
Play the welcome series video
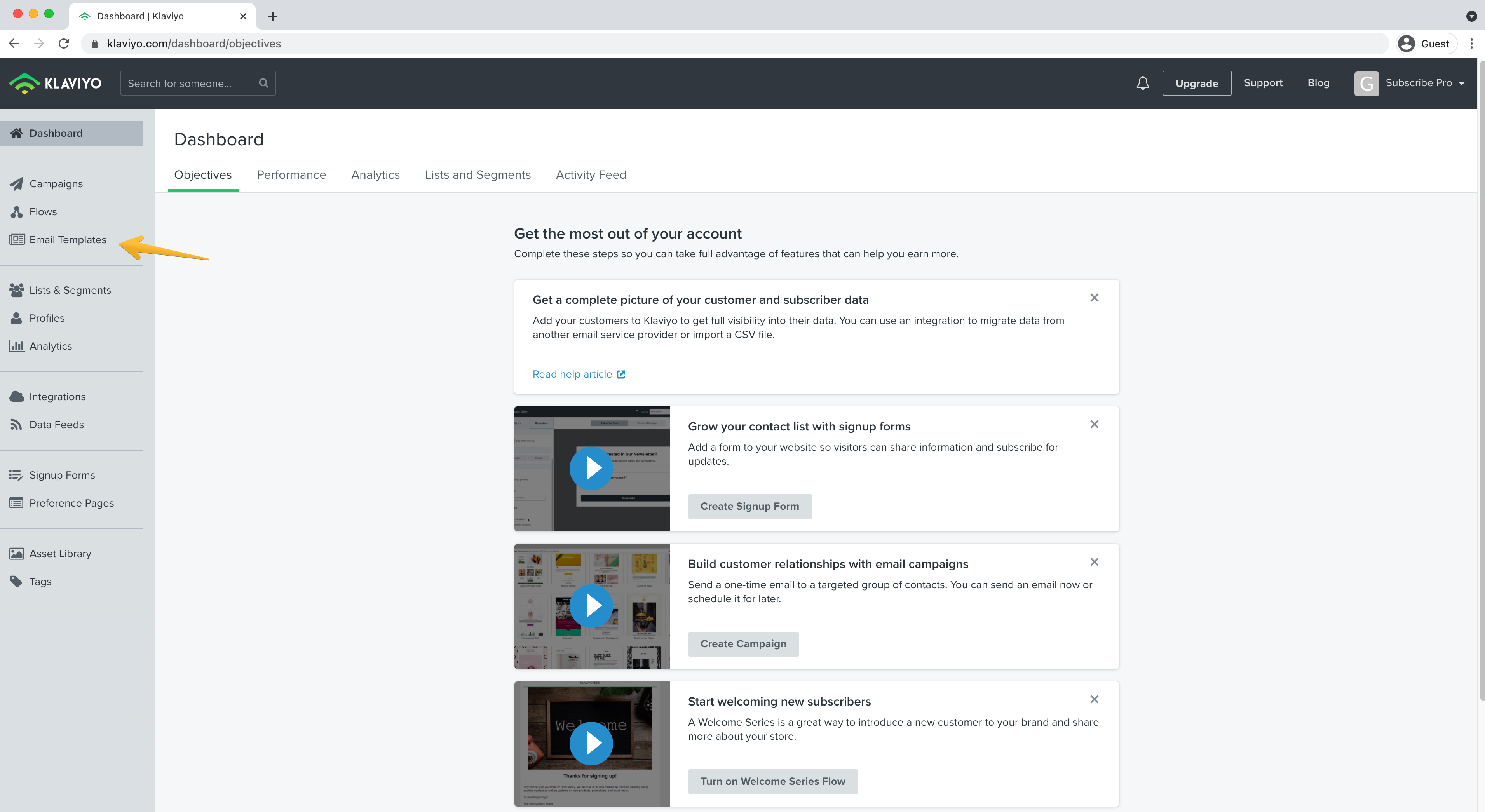(x=591, y=743)
